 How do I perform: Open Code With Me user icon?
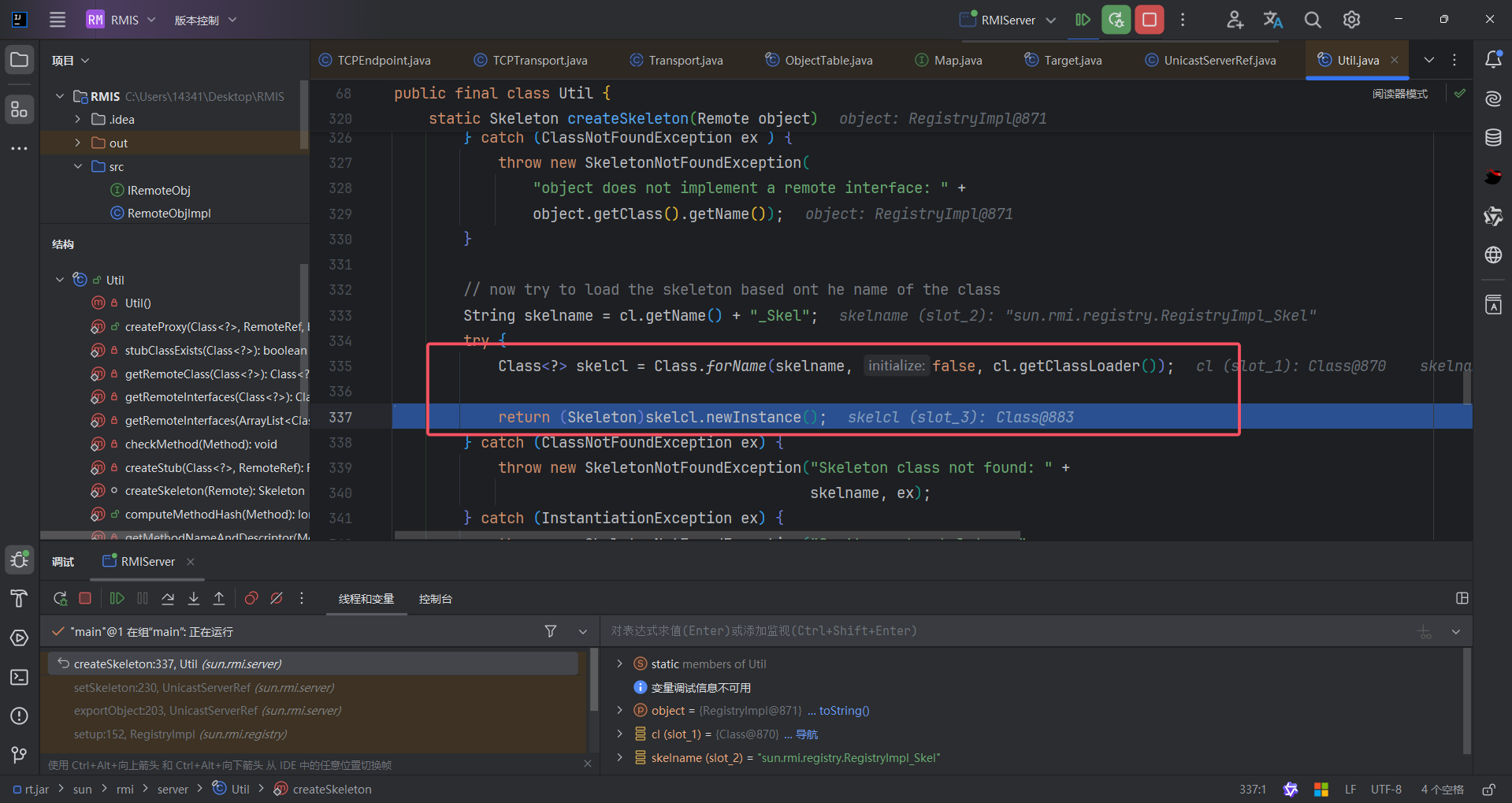[1235, 20]
